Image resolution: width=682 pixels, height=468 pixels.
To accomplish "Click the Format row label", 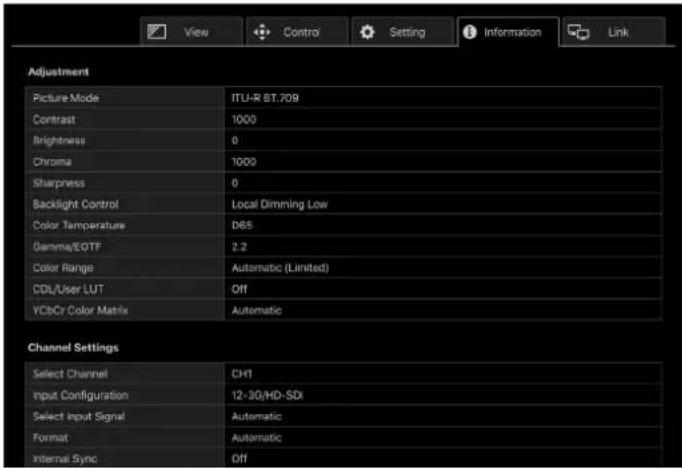I will point(50,438).
